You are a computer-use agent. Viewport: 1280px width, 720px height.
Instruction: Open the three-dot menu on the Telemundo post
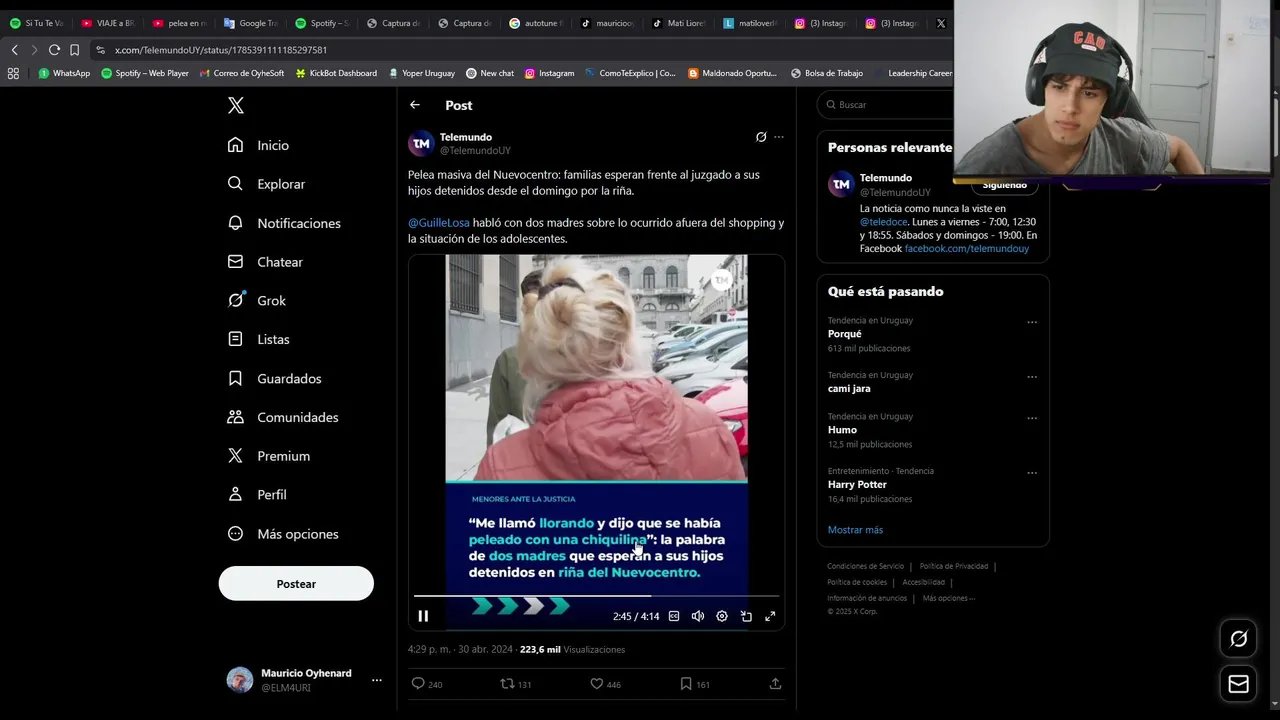(779, 137)
